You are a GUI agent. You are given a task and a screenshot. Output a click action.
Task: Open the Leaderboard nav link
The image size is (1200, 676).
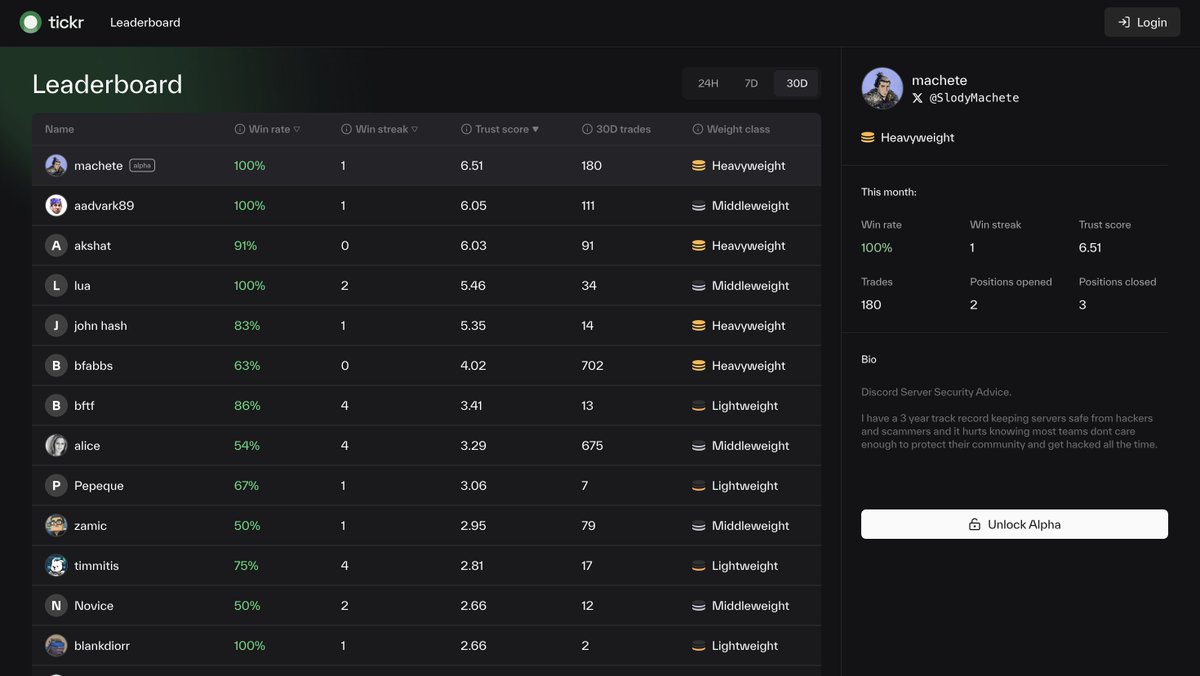pos(145,22)
